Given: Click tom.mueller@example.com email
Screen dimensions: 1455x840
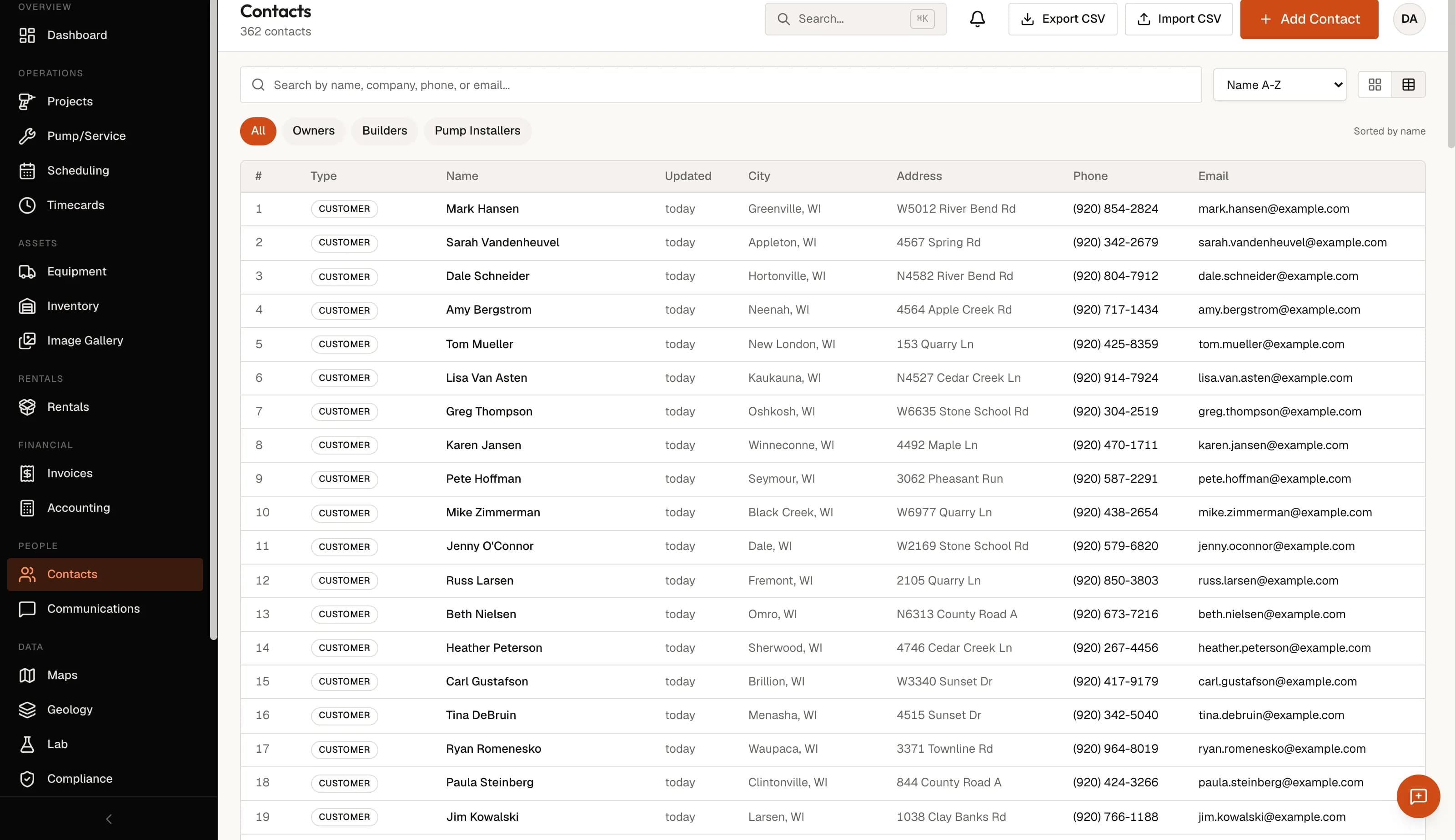Looking at the screenshot, I should pyautogui.click(x=1271, y=345).
